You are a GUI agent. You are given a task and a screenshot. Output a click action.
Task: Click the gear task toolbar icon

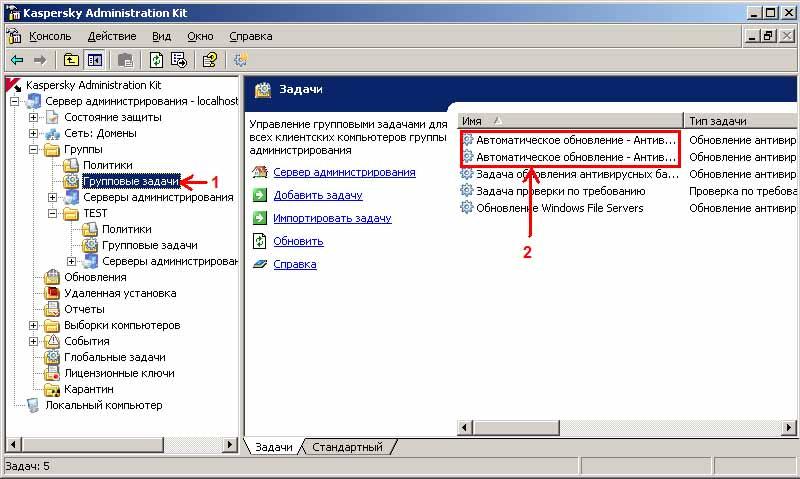point(240,60)
